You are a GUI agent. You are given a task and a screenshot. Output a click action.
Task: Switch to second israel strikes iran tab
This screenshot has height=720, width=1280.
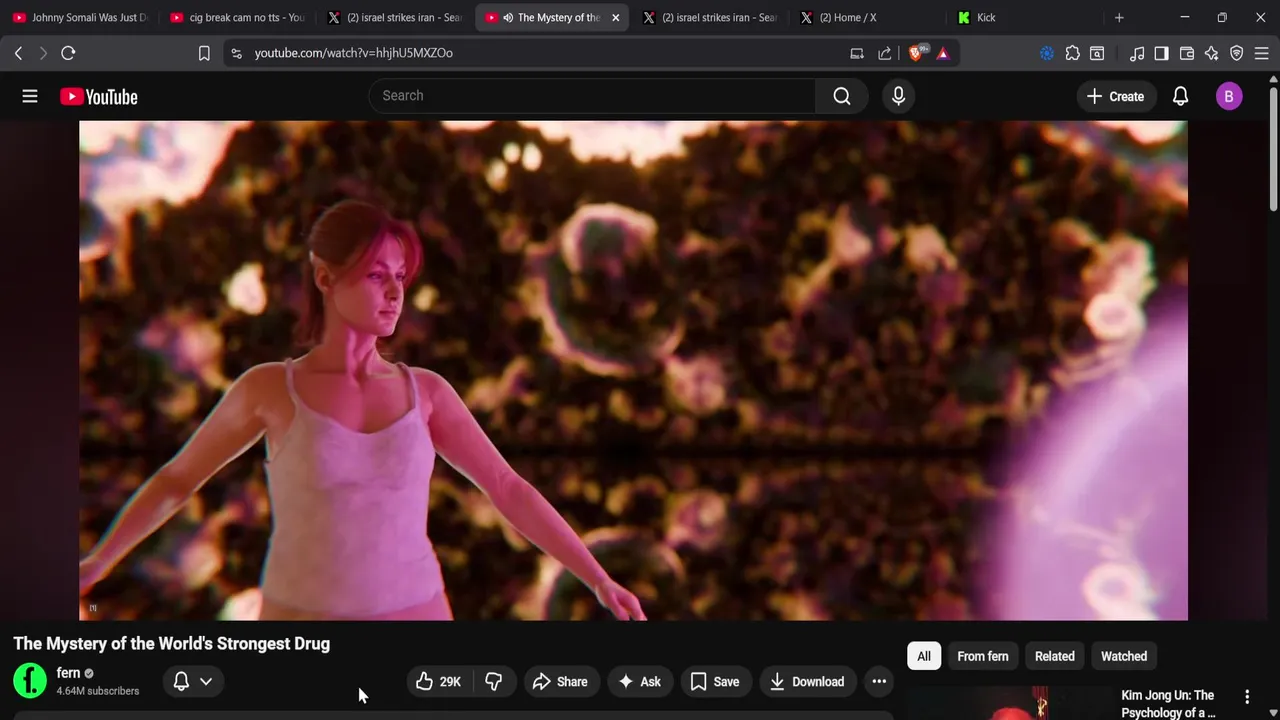click(711, 17)
